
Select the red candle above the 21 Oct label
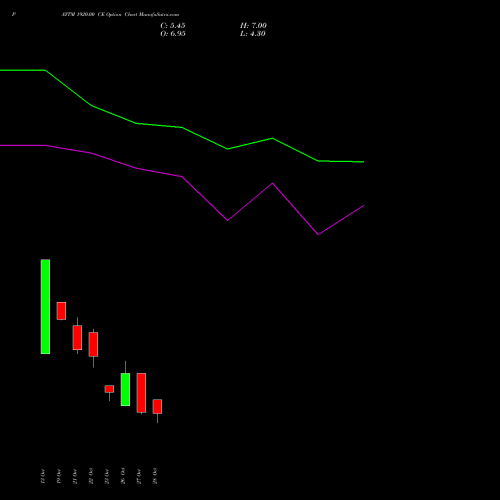tap(77, 337)
